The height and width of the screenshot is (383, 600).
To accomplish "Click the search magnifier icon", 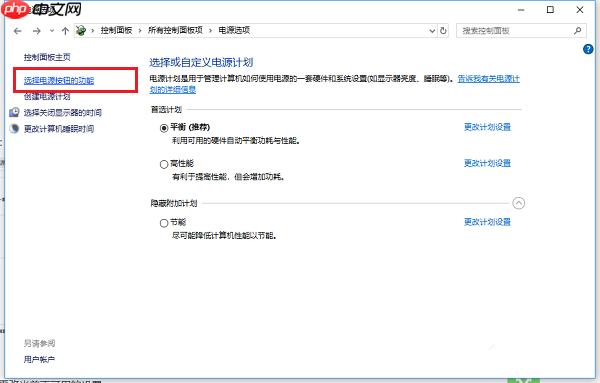I will [577, 31].
